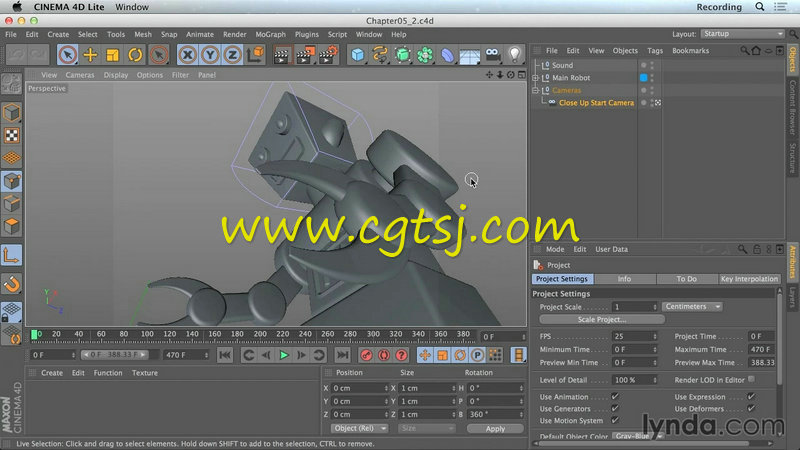Screen dimensions: 800x450
Task: Toggle Y axis lock
Action: 210,55
